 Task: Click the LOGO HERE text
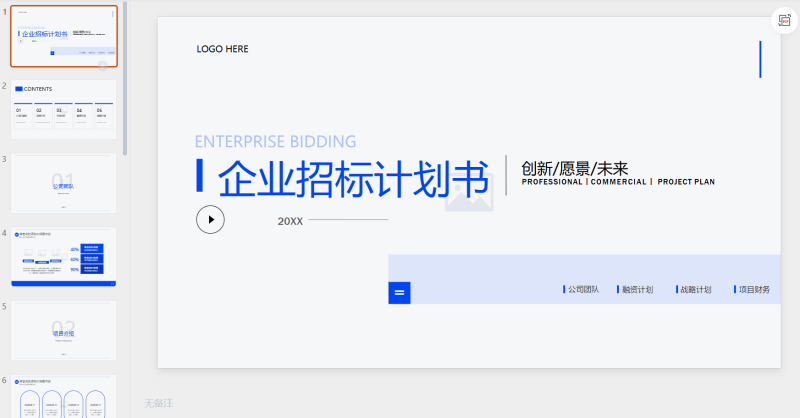(x=222, y=49)
